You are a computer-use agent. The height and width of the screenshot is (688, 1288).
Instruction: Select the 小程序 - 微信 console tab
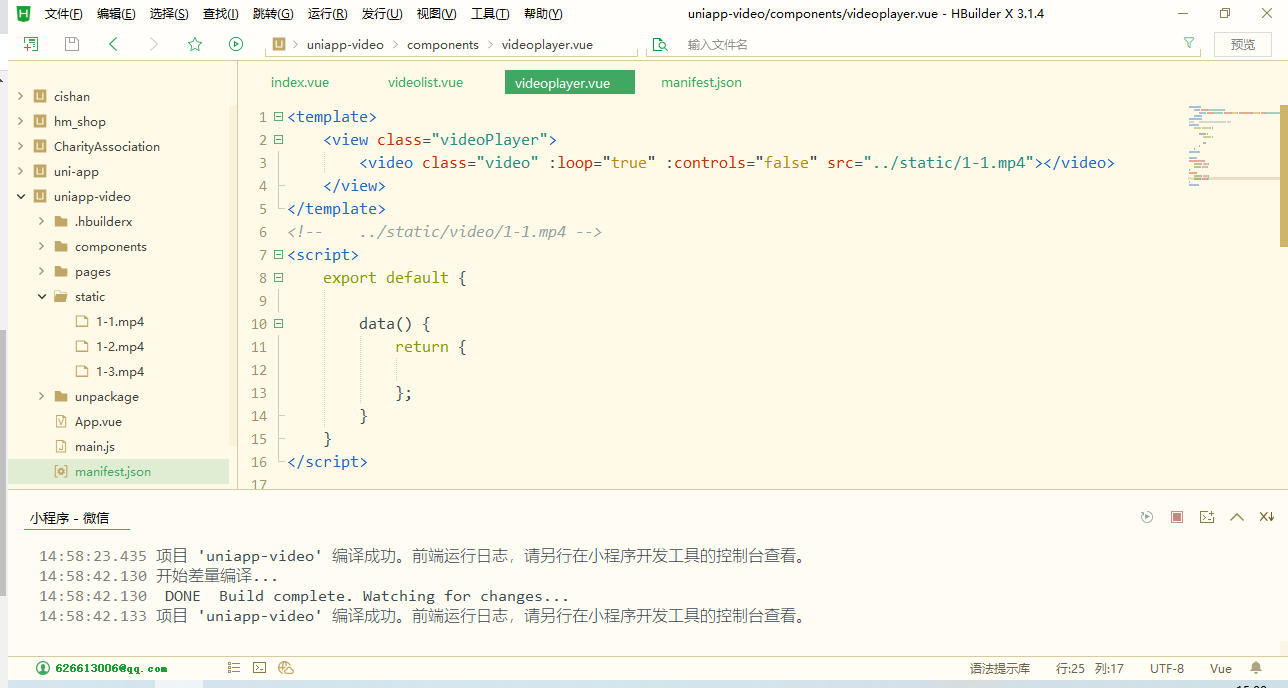[69, 518]
